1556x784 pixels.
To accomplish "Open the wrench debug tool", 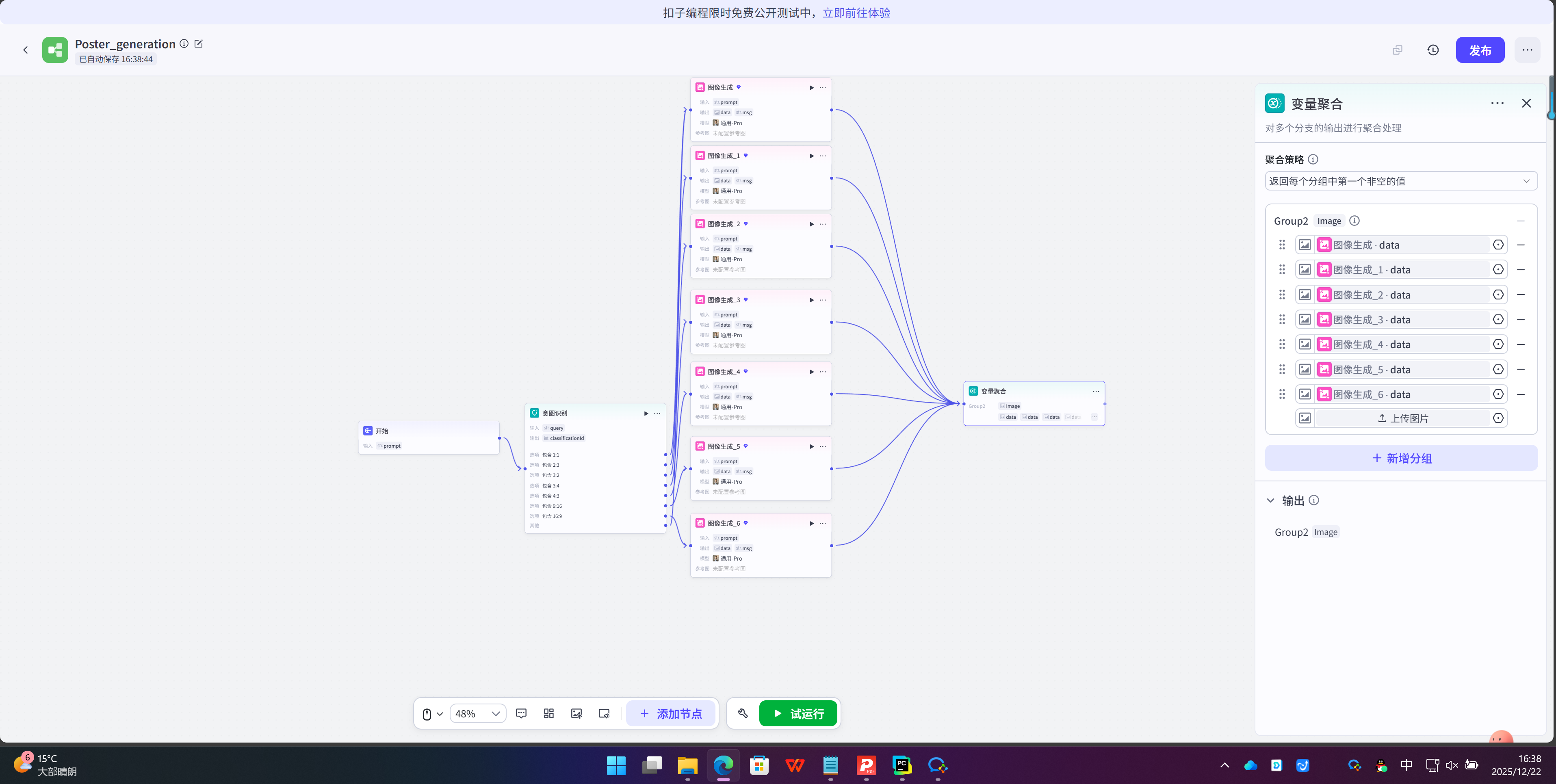I will 743,713.
